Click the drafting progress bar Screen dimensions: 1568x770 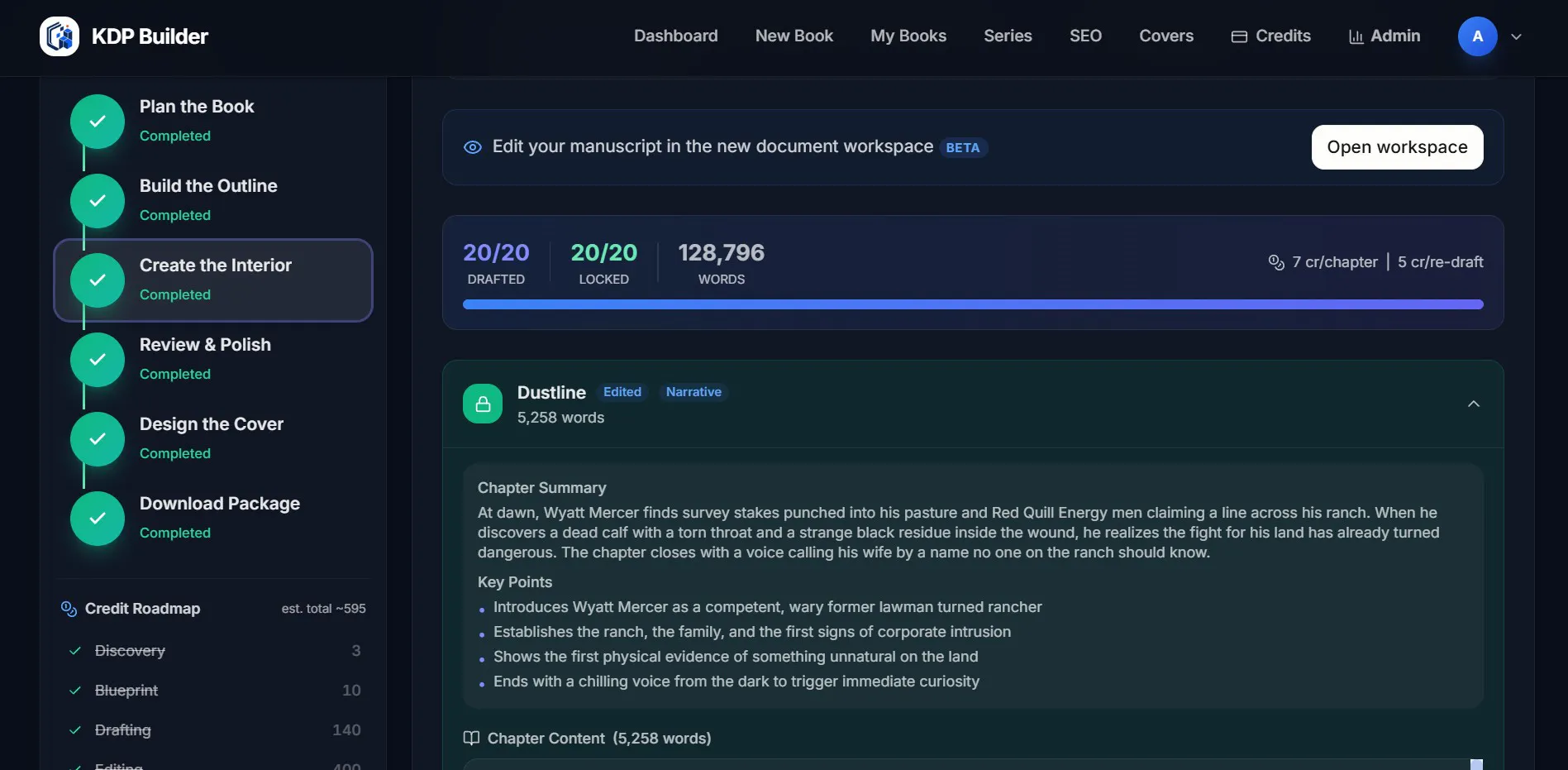(973, 304)
